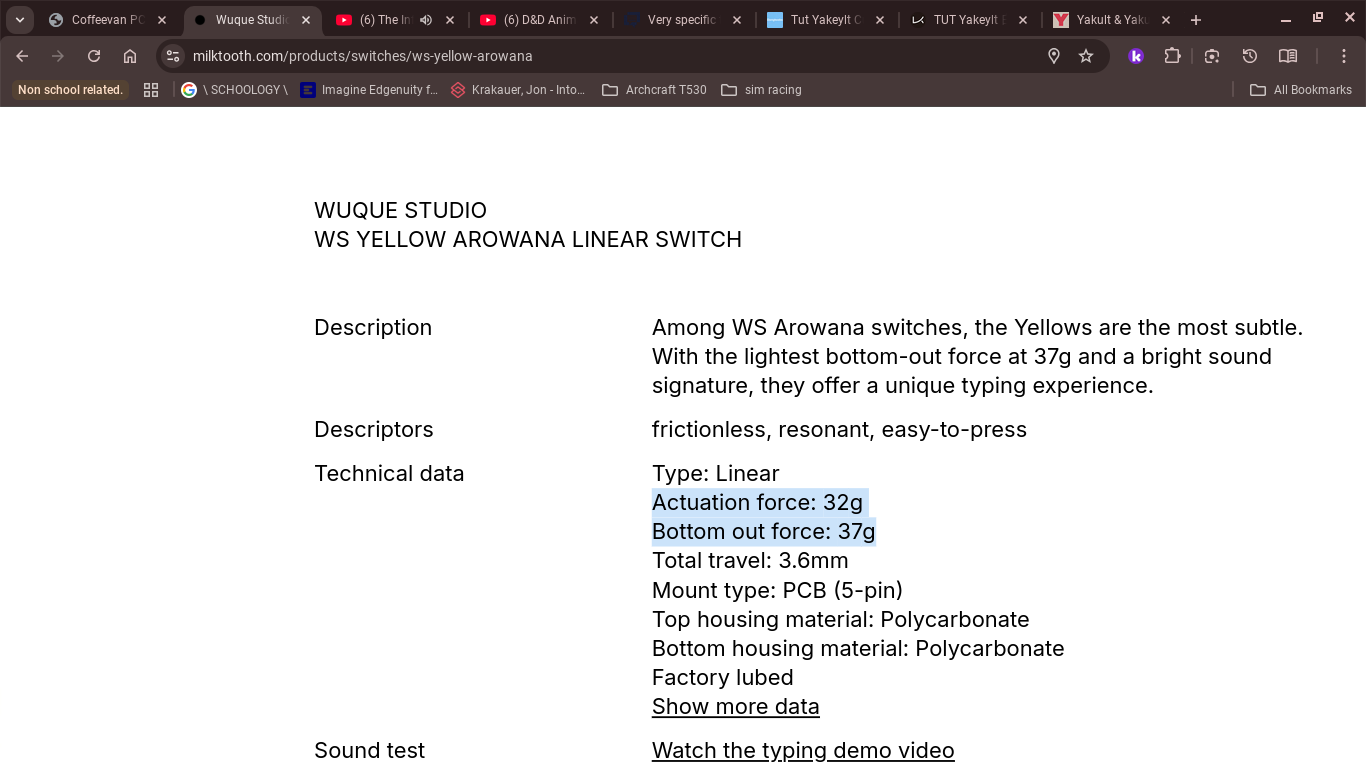
Task: Bookmark this page with the star
Action: click(1086, 56)
